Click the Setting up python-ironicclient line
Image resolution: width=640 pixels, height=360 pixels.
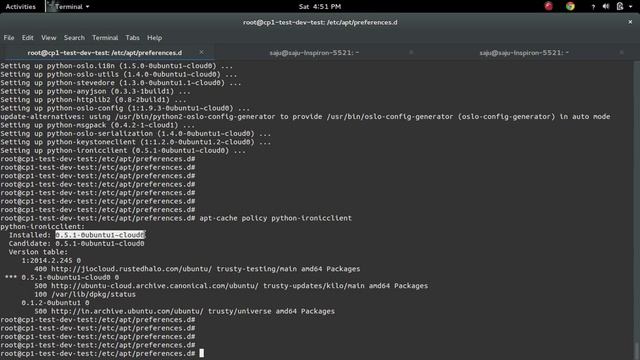(123, 151)
